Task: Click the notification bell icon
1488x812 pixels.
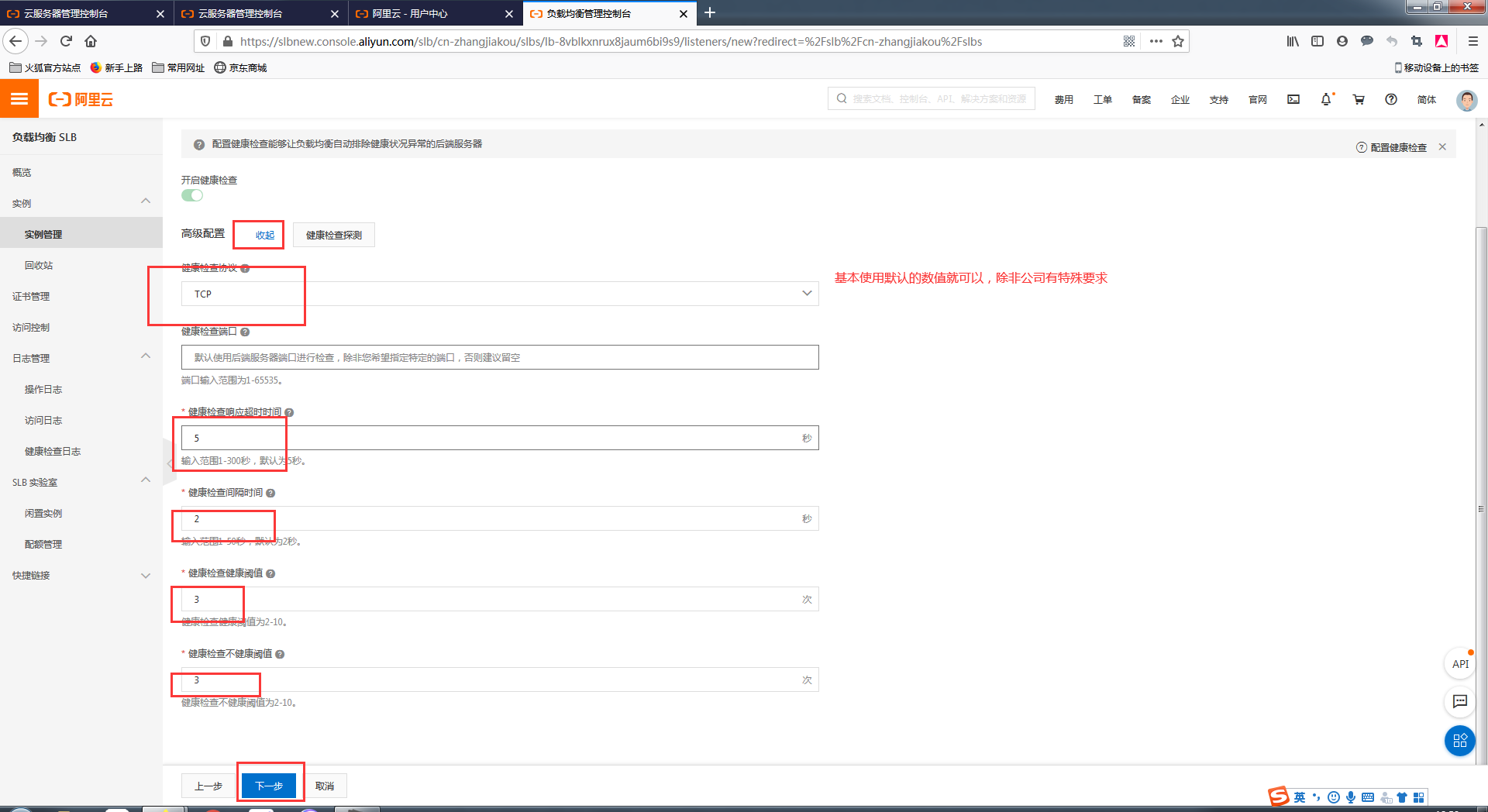Action: 1326,99
